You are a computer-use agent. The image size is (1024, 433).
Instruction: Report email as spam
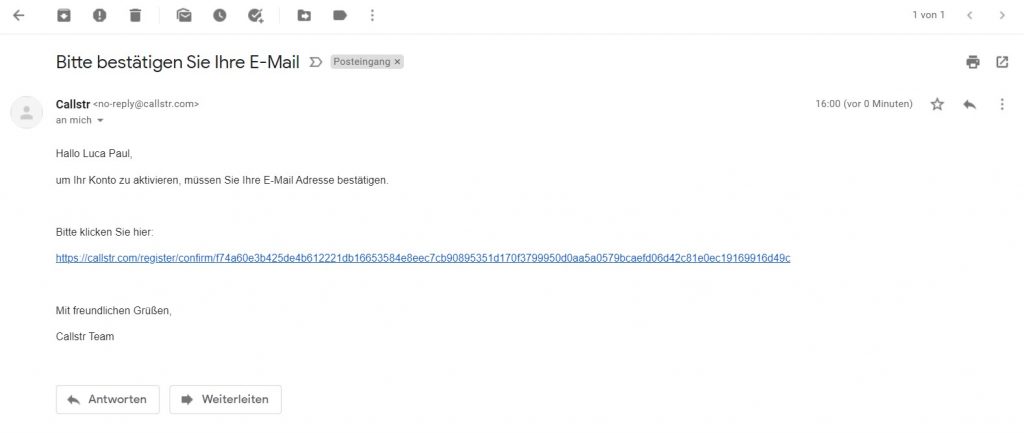99,15
